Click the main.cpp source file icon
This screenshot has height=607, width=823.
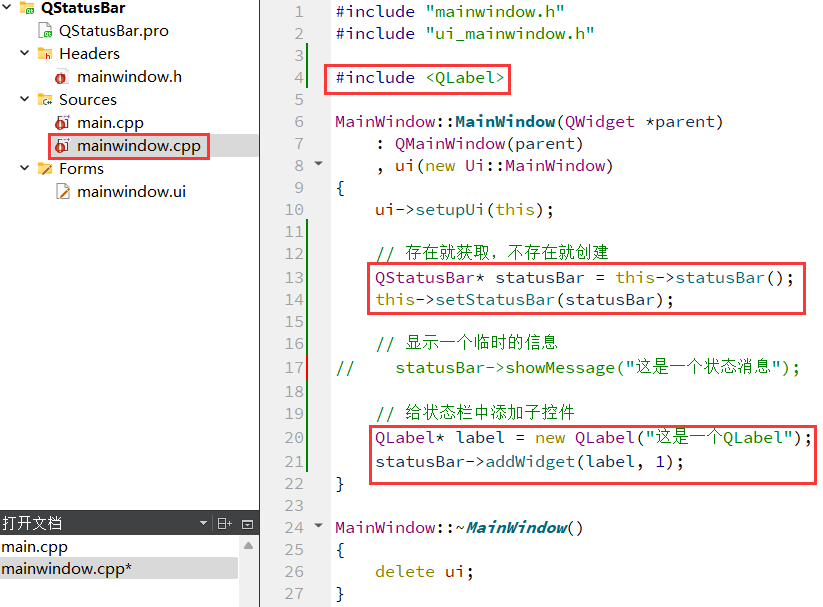(62, 122)
